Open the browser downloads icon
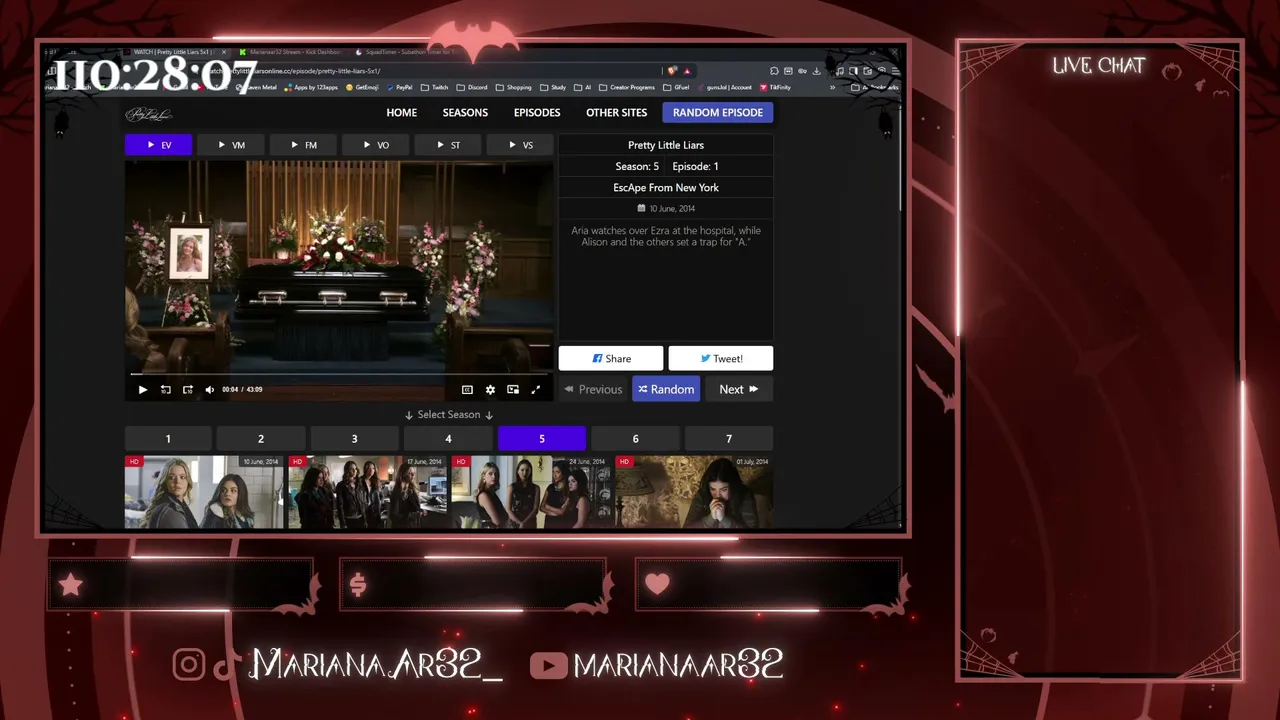This screenshot has height=720, width=1280. coord(817,71)
